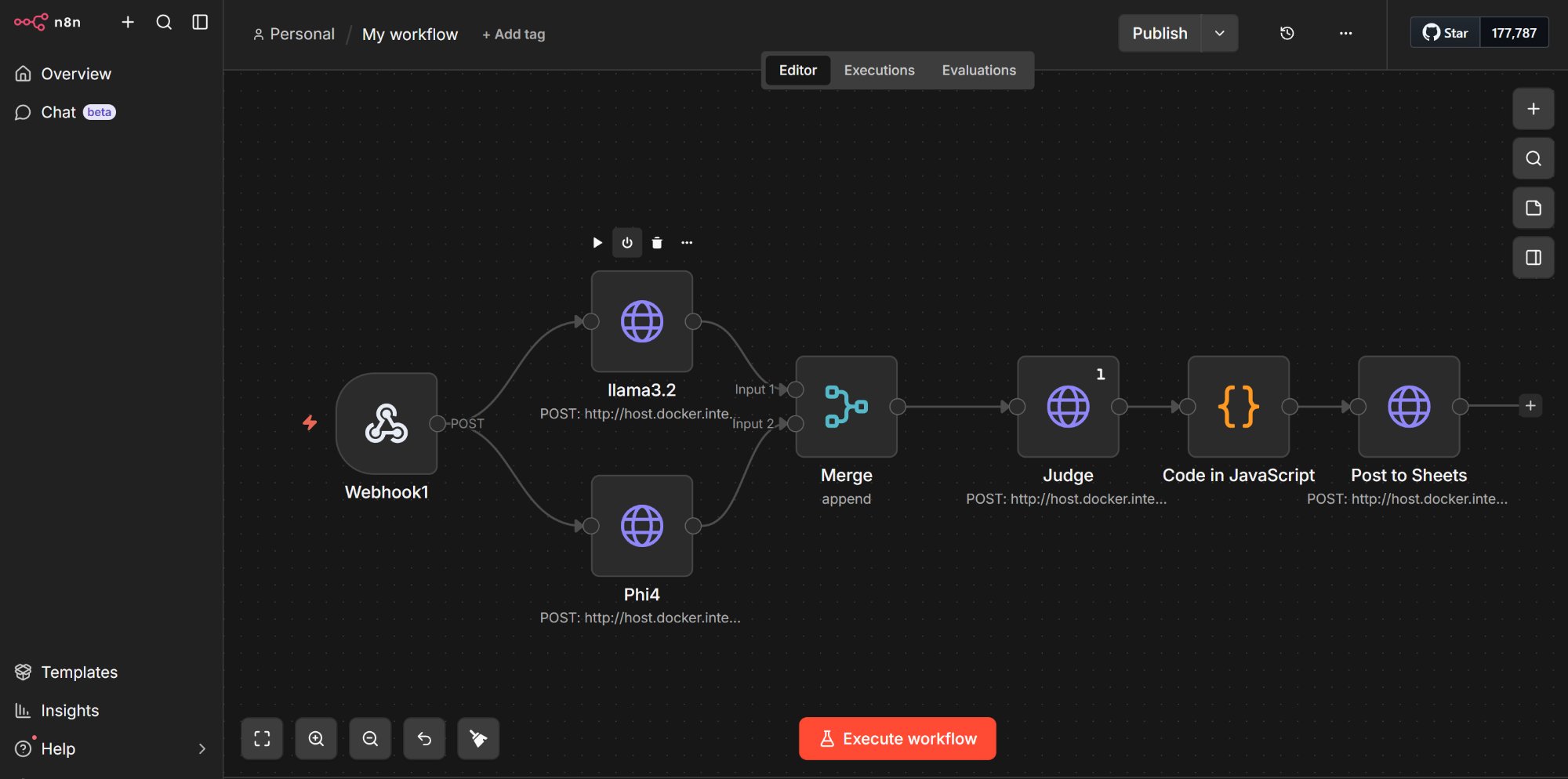
Task: Click Post to Sheets URL subtitle
Action: tap(1407, 499)
